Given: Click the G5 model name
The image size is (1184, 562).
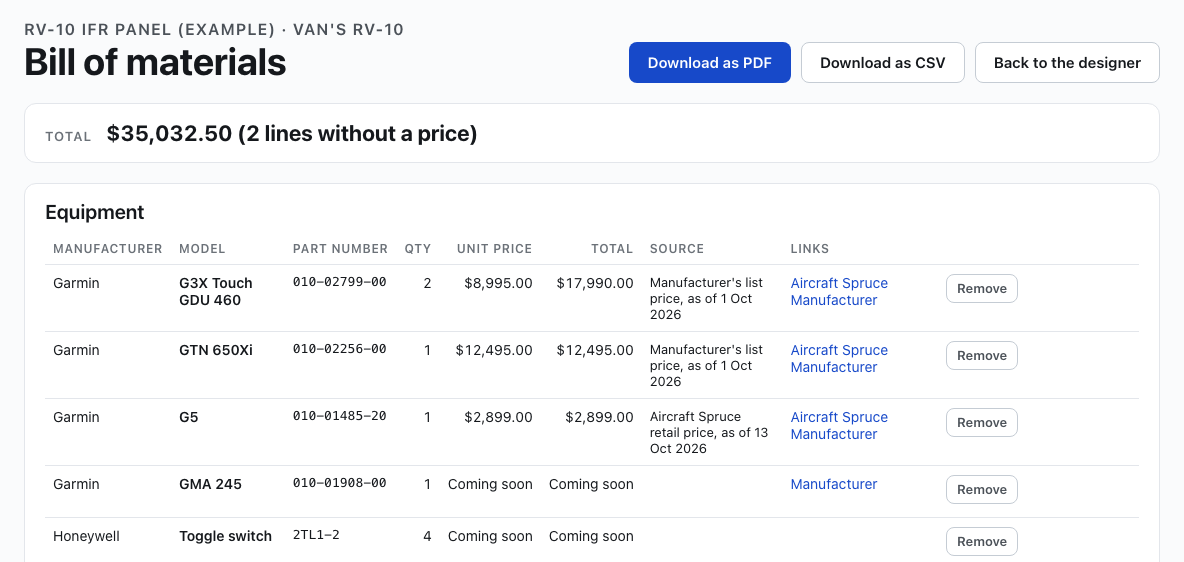Looking at the screenshot, I should point(189,418).
